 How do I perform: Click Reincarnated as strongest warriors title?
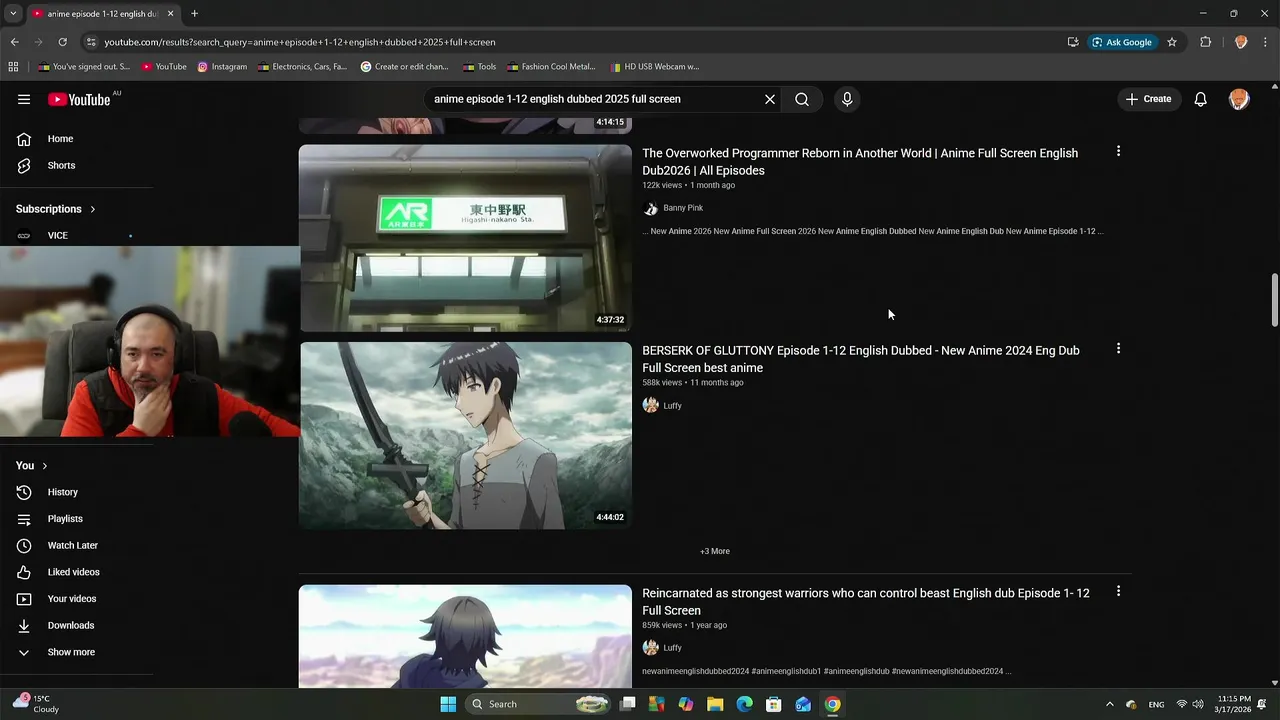click(866, 602)
